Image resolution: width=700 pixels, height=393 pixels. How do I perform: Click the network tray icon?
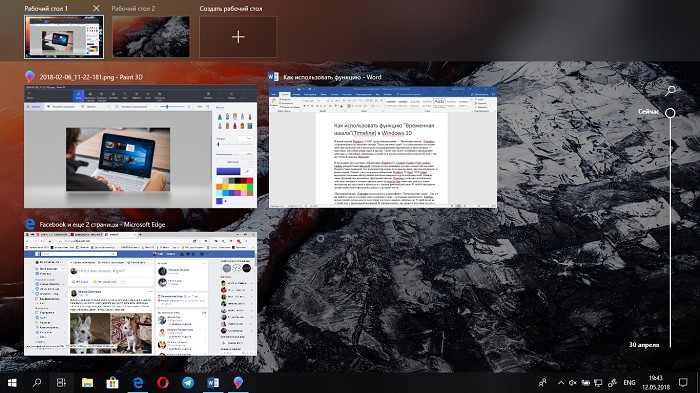point(598,383)
